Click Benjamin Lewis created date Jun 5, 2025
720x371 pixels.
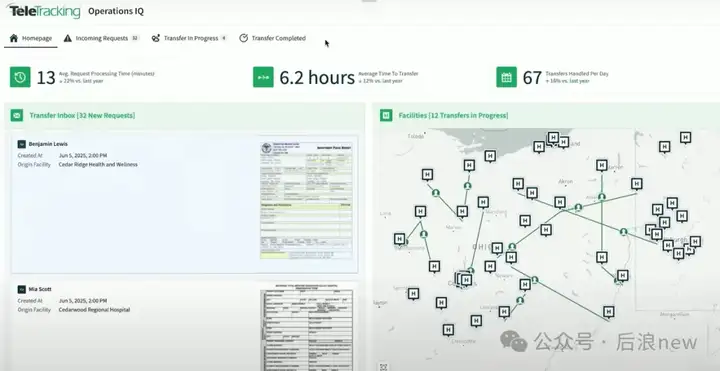(83, 156)
